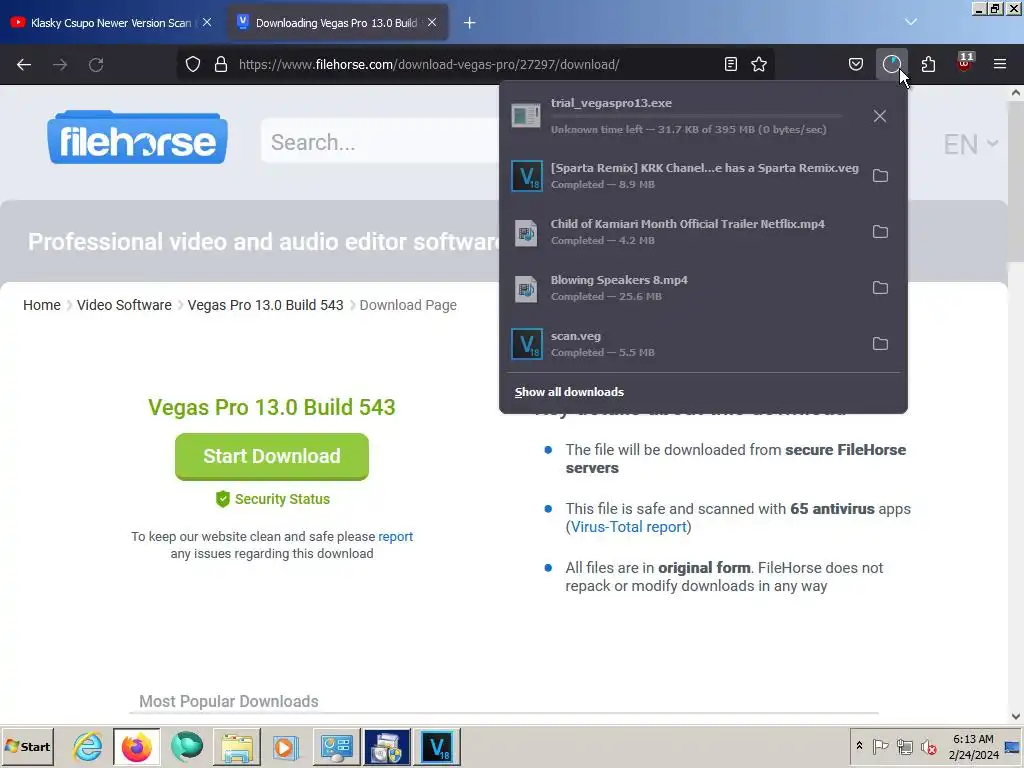Open the extensions puzzle icon

tap(928, 64)
